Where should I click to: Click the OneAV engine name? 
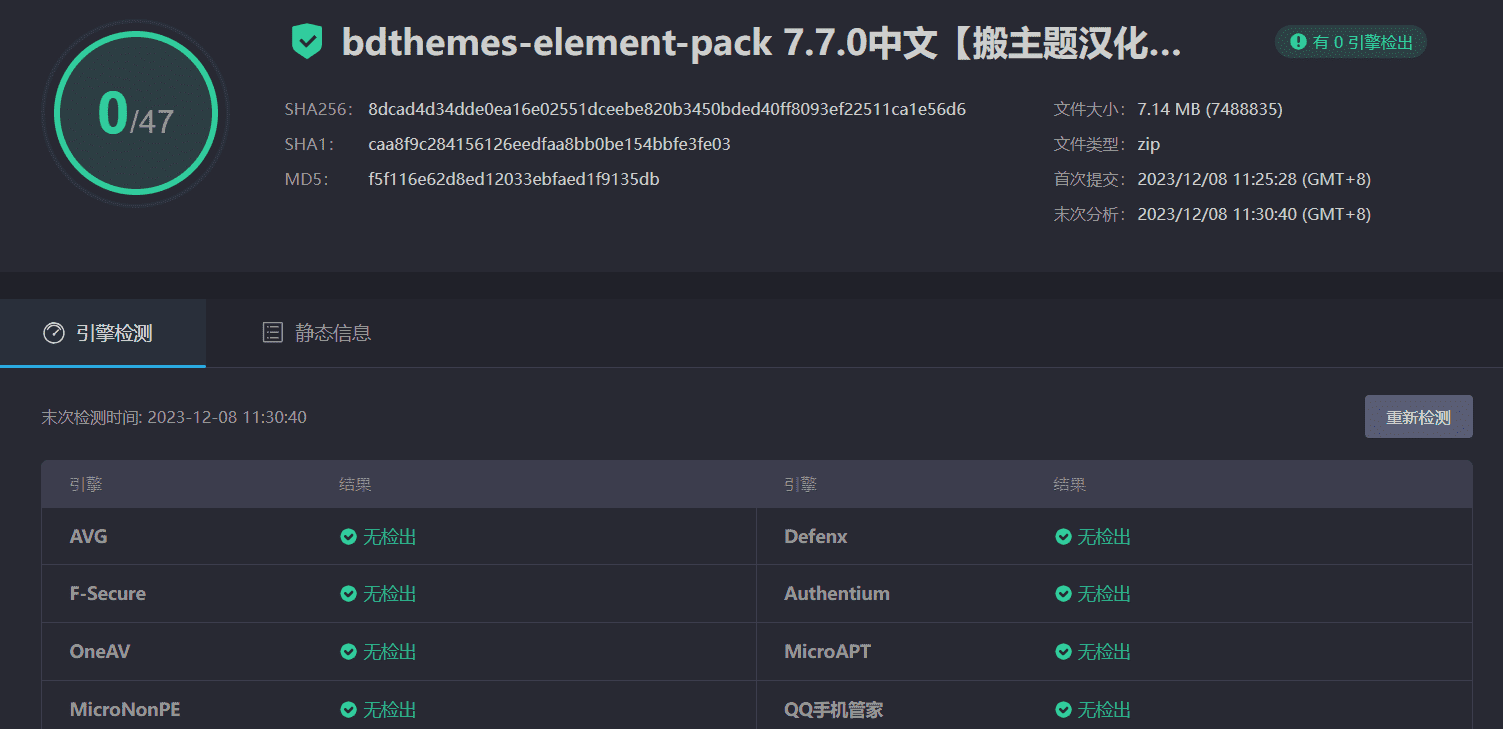pyautogui.click(x=99, y=652)
